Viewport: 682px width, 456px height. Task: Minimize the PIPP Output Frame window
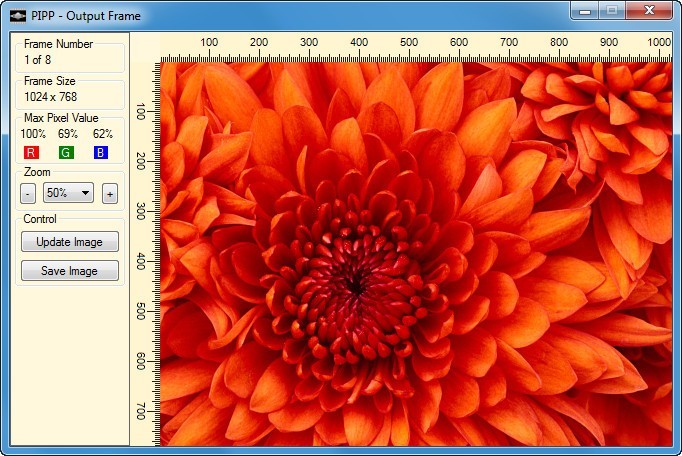coord(585,11)
